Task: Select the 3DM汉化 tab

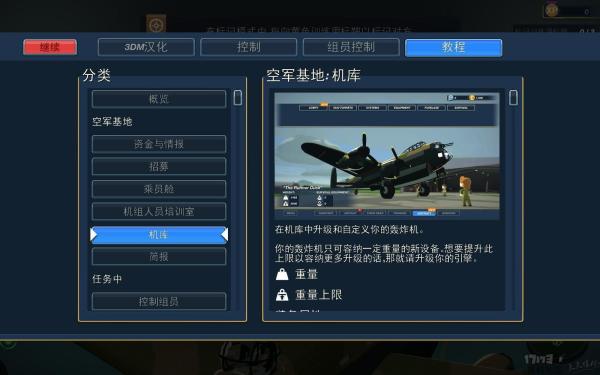Action: (x=146, y=47)
